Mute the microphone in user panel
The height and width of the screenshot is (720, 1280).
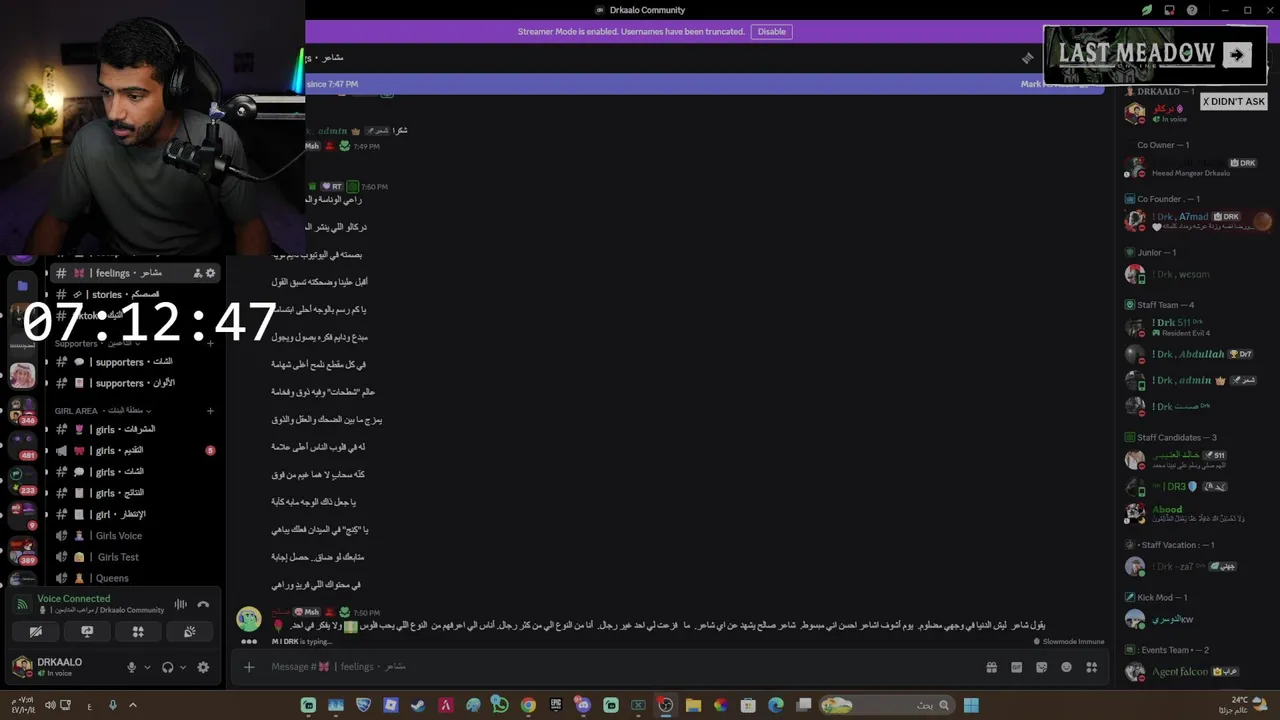(x=131, y=667)
